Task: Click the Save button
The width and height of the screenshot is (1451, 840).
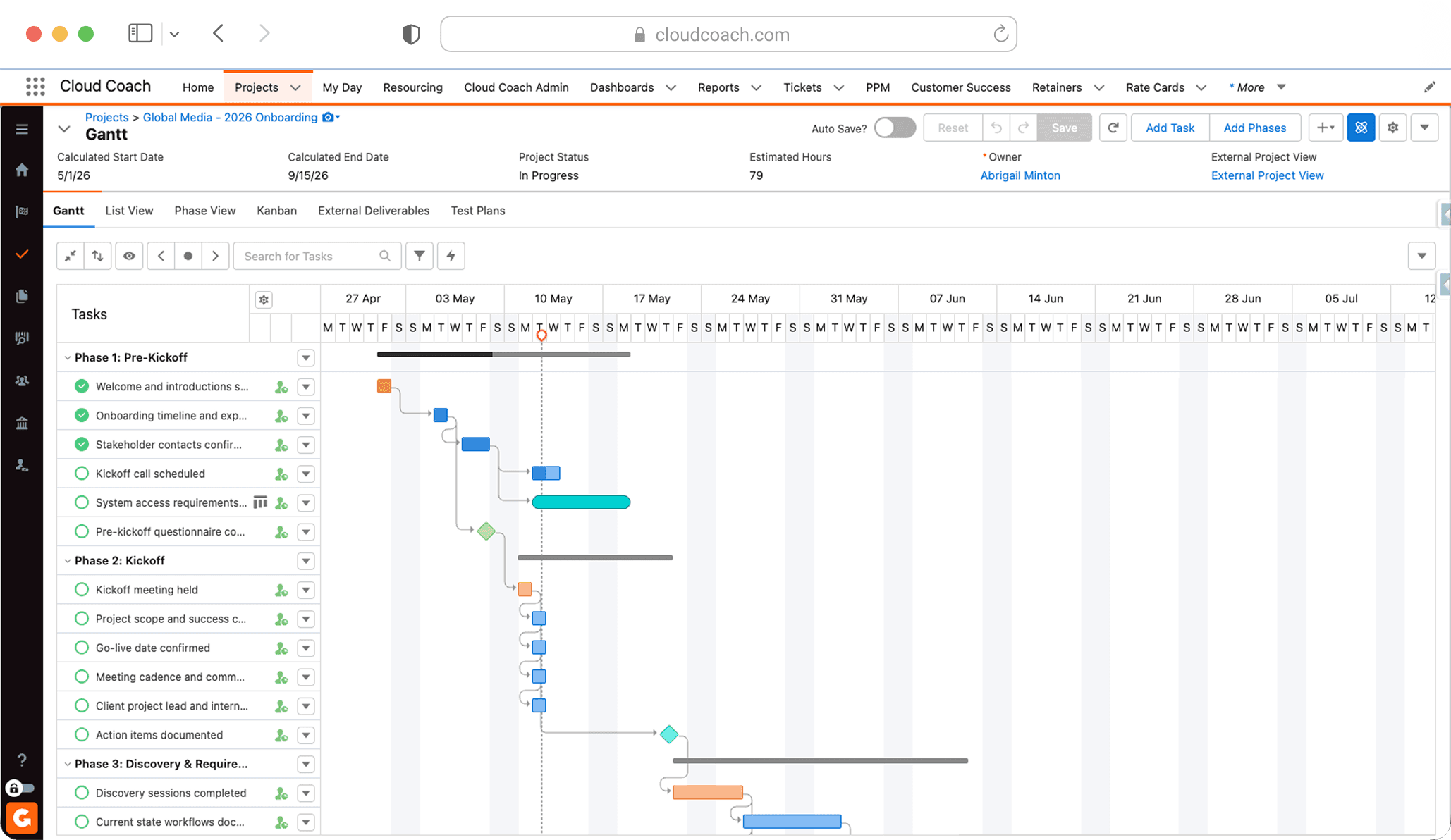Action: (1065, 128)
